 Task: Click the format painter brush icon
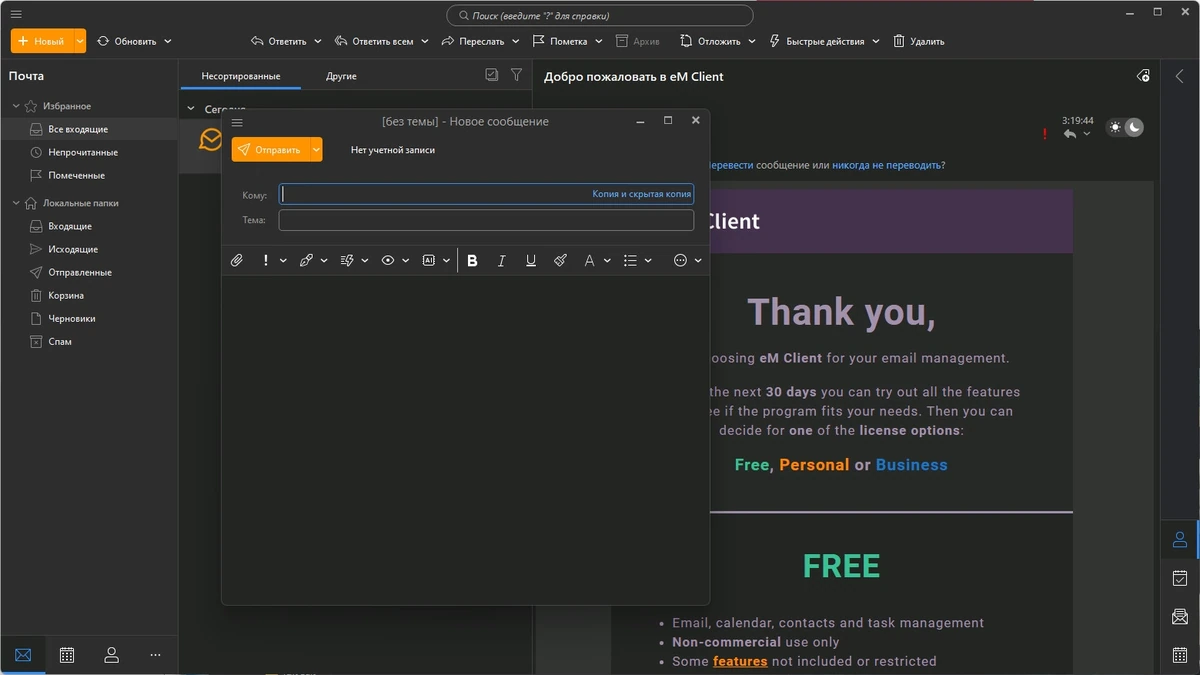(560, 260)
